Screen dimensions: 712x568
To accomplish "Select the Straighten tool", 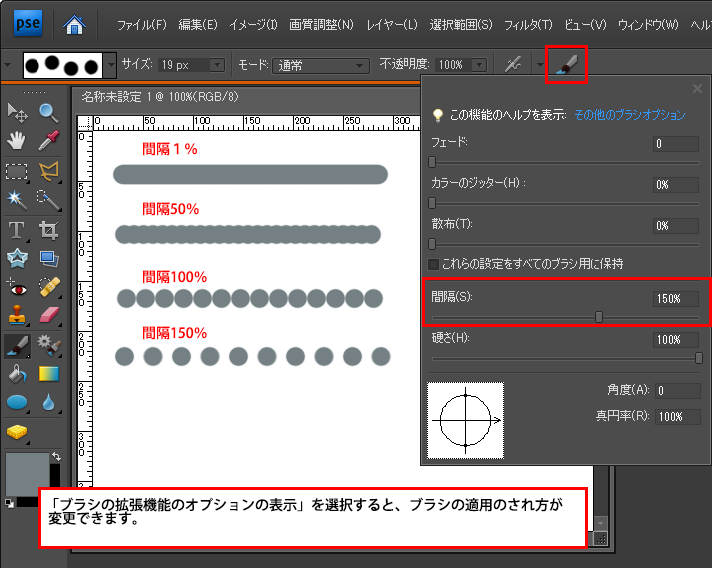I will [49, 259].
